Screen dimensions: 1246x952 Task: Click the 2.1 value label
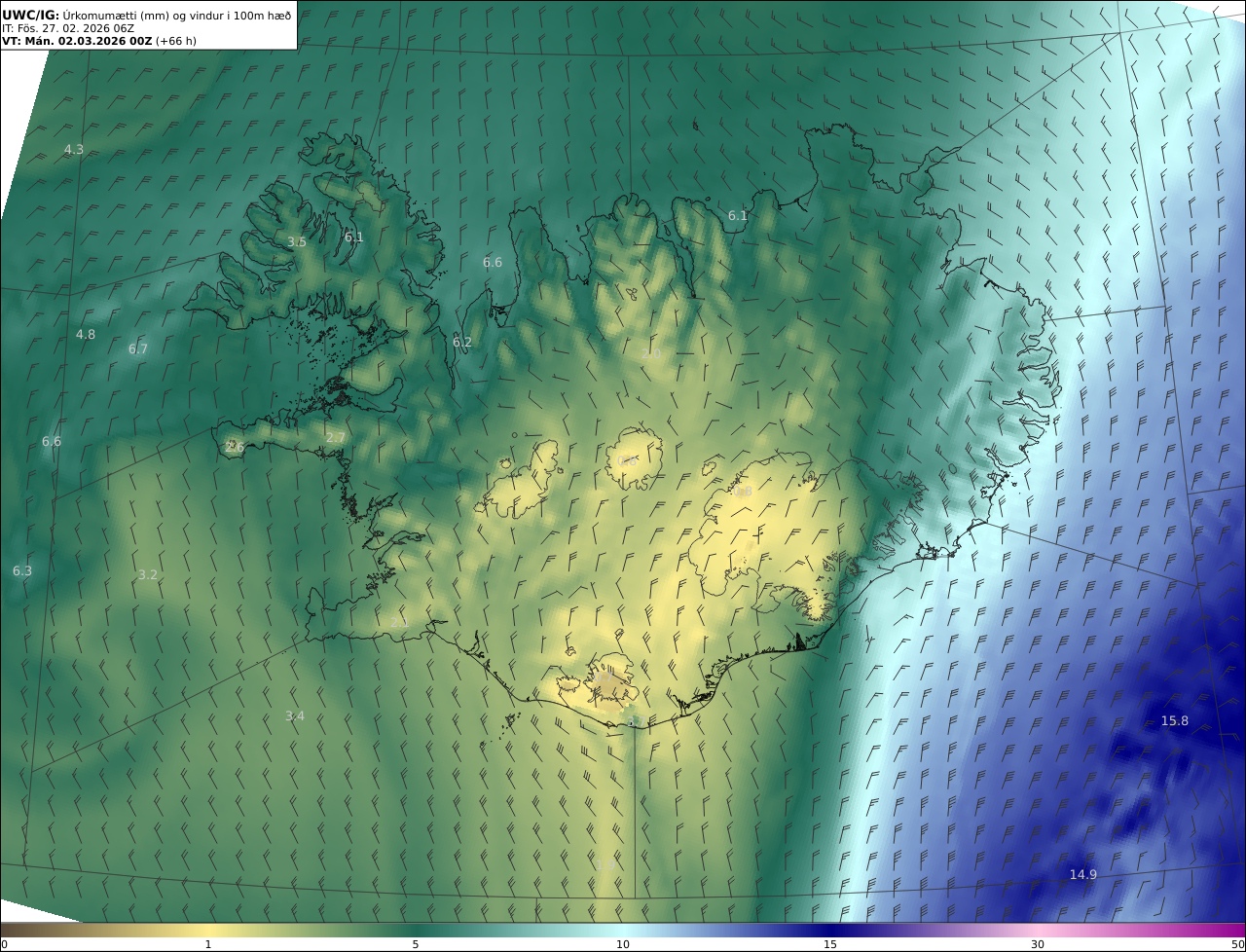tap(399, 623)
